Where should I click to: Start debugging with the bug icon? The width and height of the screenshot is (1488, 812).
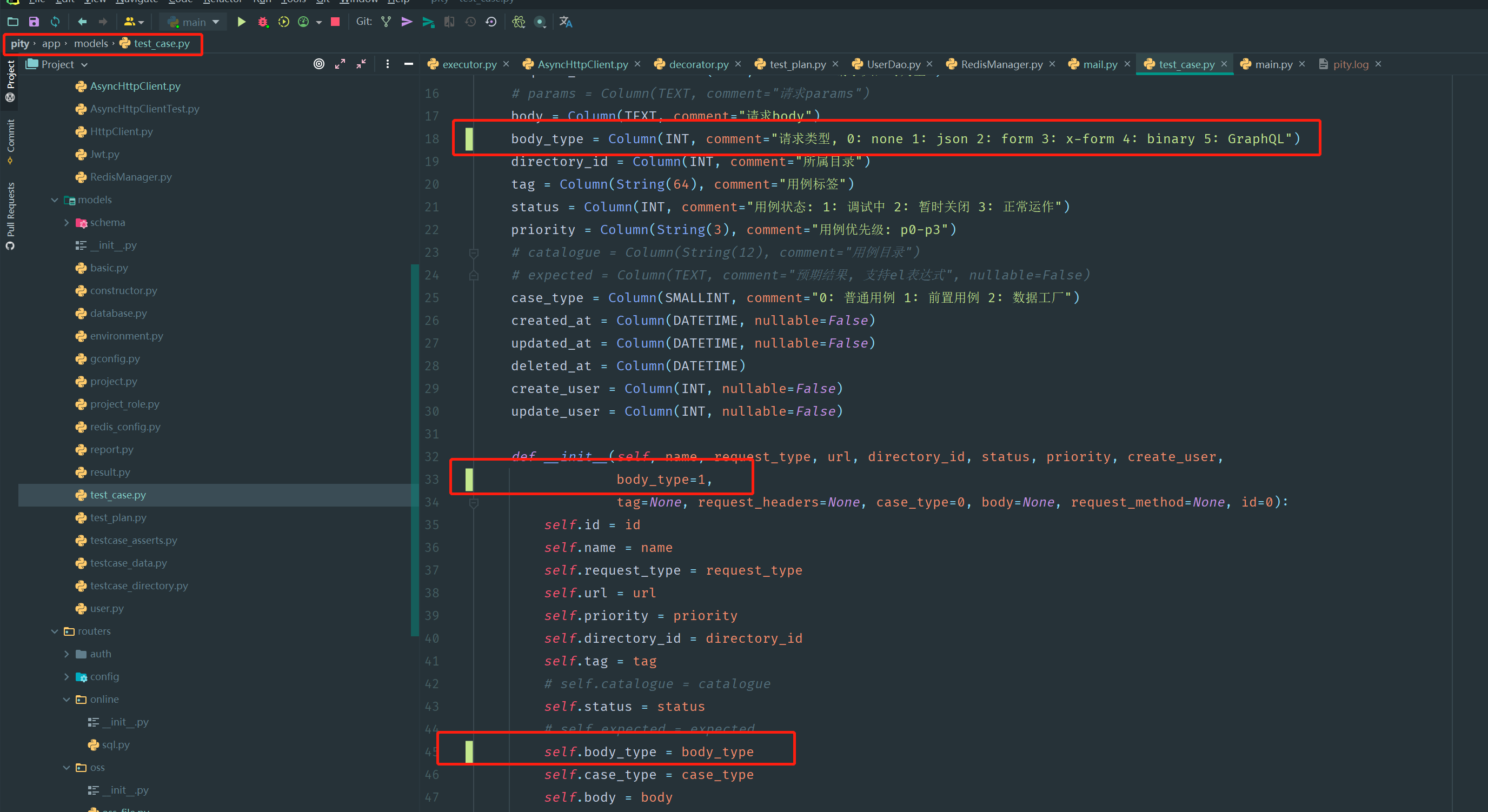coord(263,22)
